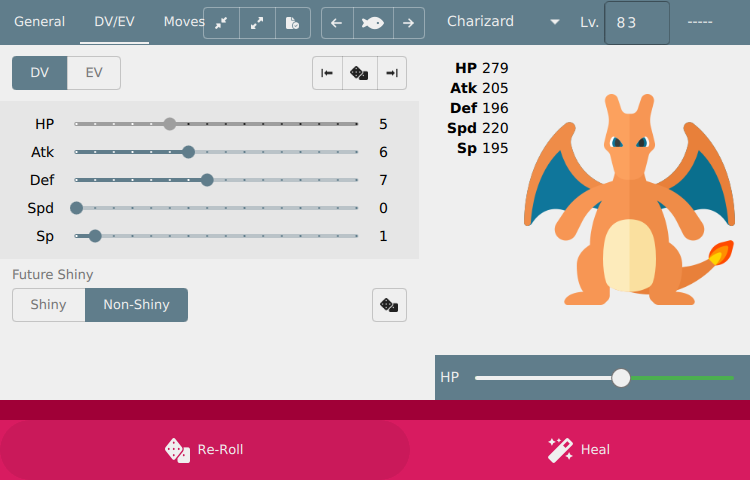Image resolution: width=750 pixels, height=480 pixels.
Task: Open the Moves tab
Action: [x=184, y=22]
